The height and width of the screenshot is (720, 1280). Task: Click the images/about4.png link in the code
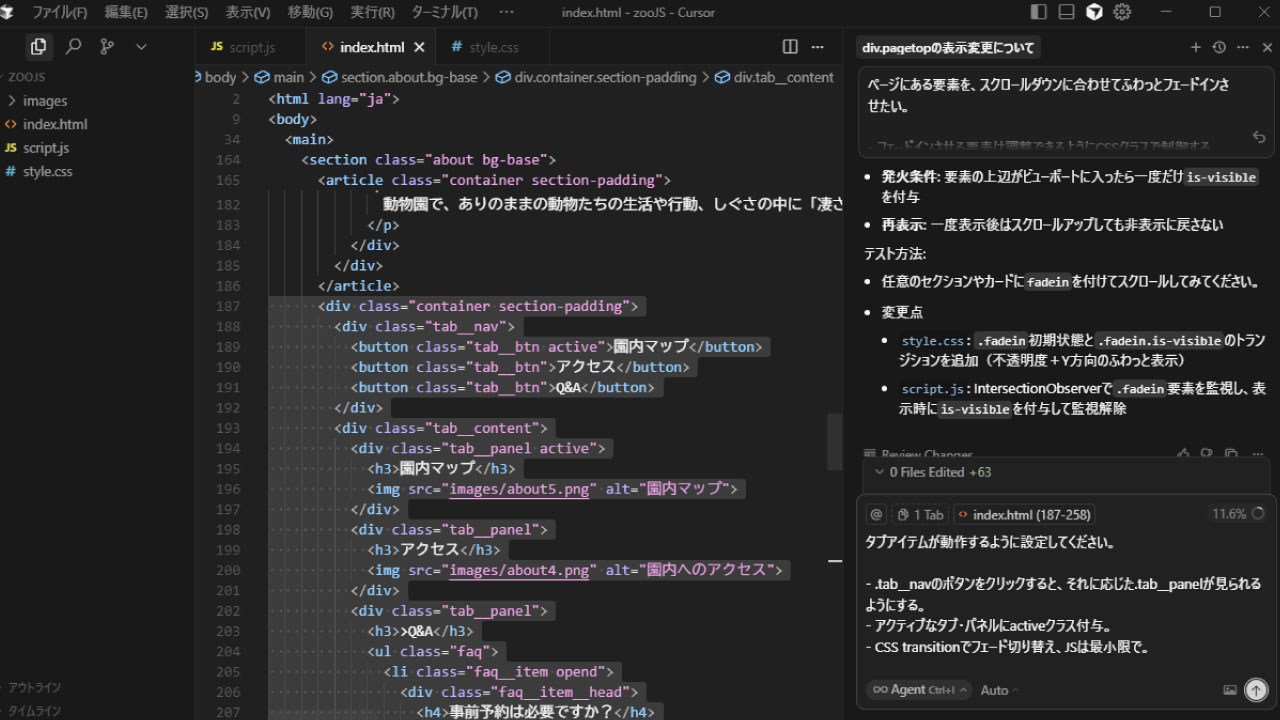(519, 570)
